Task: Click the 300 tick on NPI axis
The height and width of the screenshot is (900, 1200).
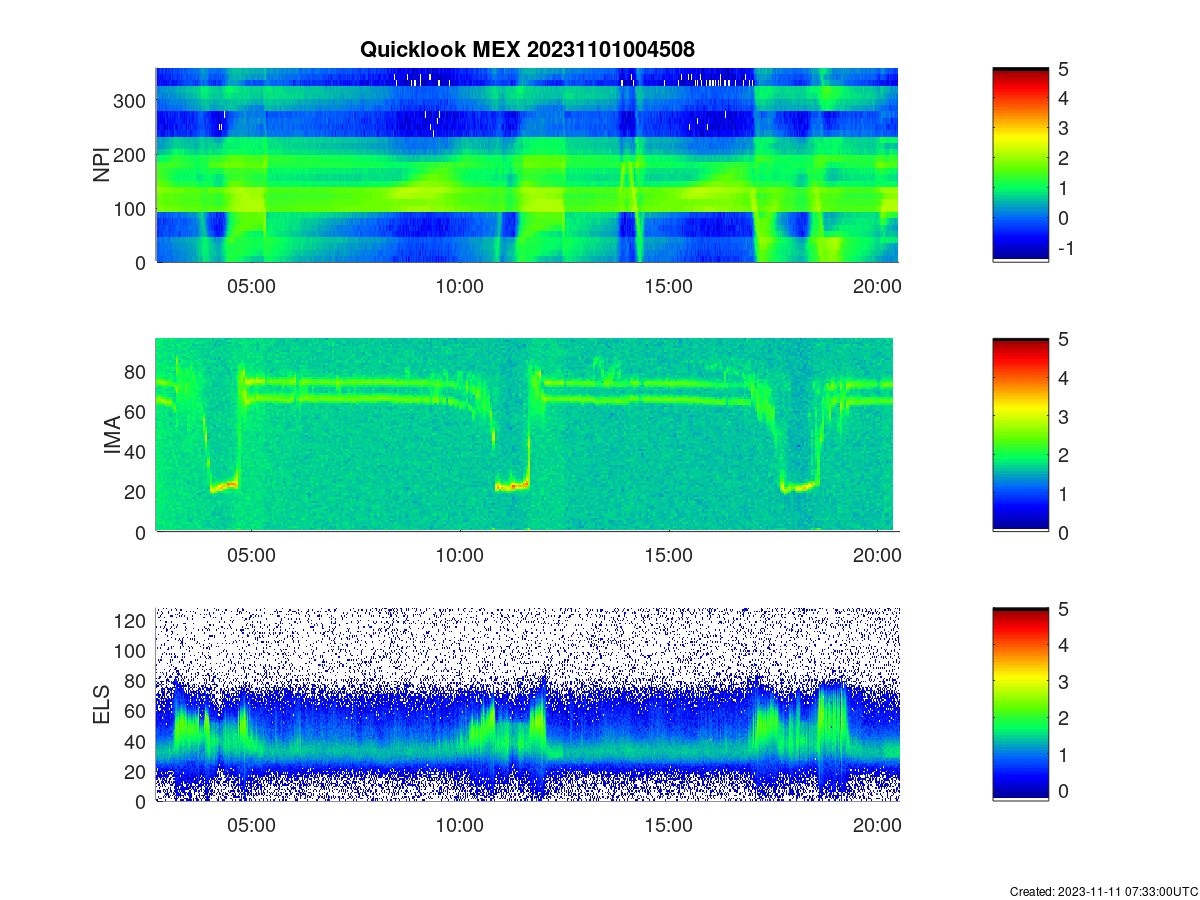Action: click(132, 101)
